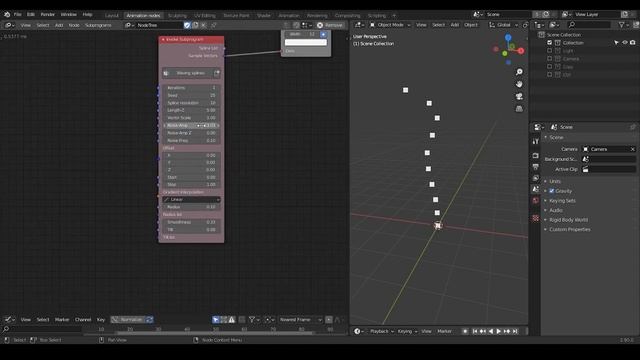Screen dimensions: 640x360
Task: Toggle checkbox for Light row in outliner
Action: coord(549,51)
